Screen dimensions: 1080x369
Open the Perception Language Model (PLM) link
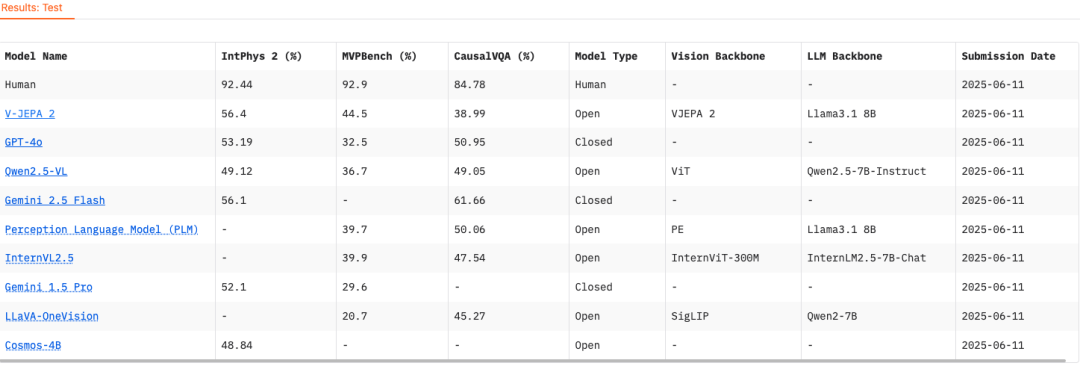click(101, 229)
